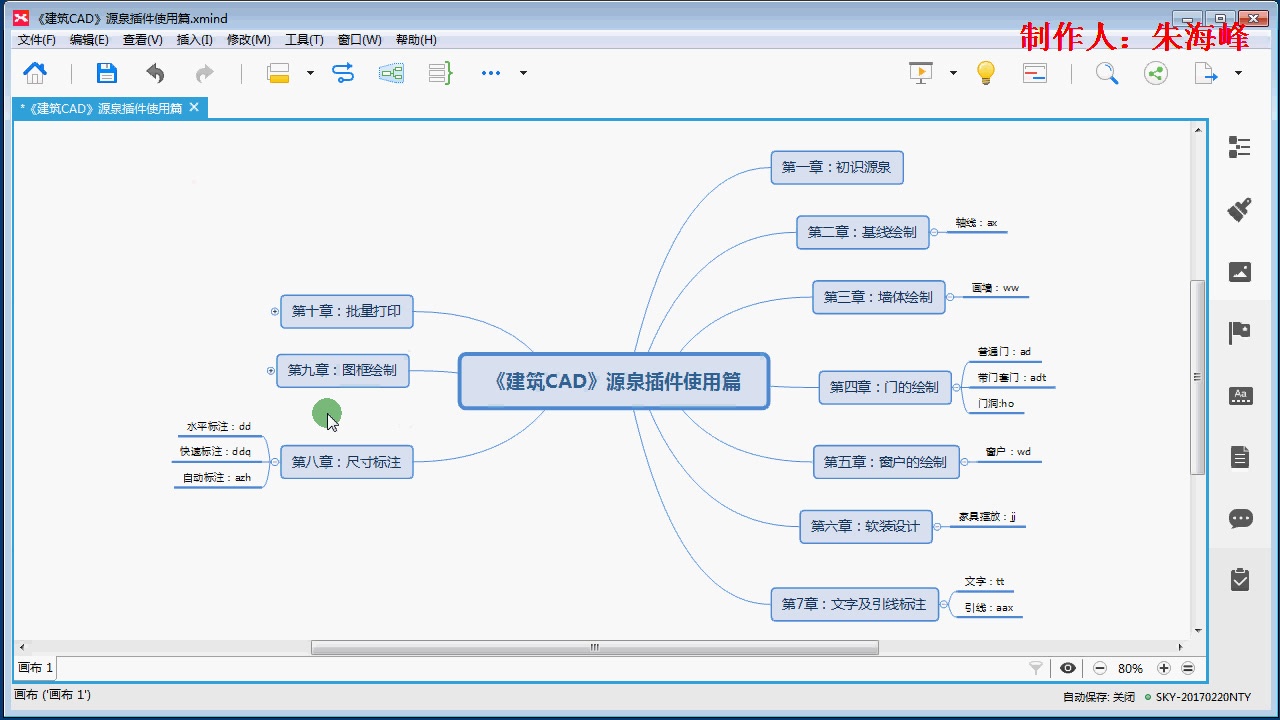Collapse the 第7章：文字及引线标注 branch
Image resolution: width=1280 pixels, height=720 pixels.
click(944, 604)
